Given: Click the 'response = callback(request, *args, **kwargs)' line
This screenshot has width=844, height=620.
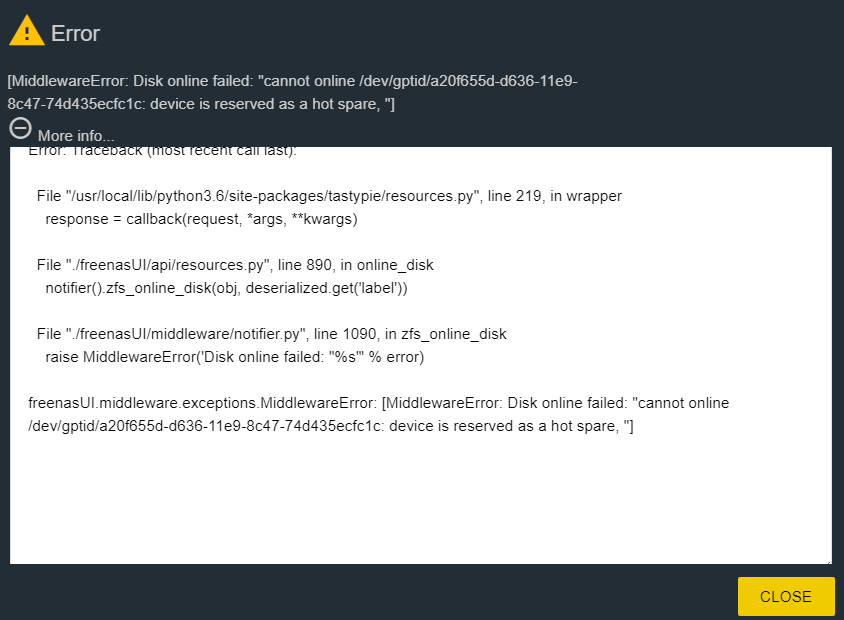Looking at the screenshot, I should click(x=201, y=219).
